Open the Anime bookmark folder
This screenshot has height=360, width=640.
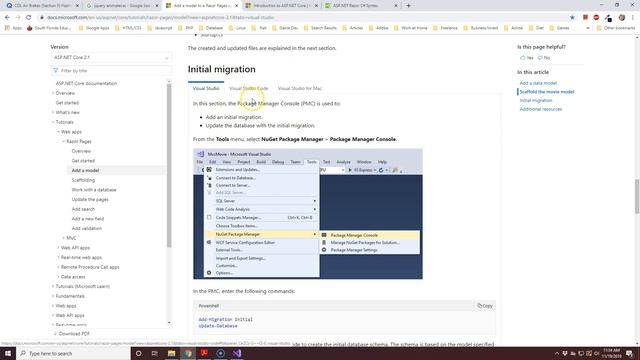point(513,28)
